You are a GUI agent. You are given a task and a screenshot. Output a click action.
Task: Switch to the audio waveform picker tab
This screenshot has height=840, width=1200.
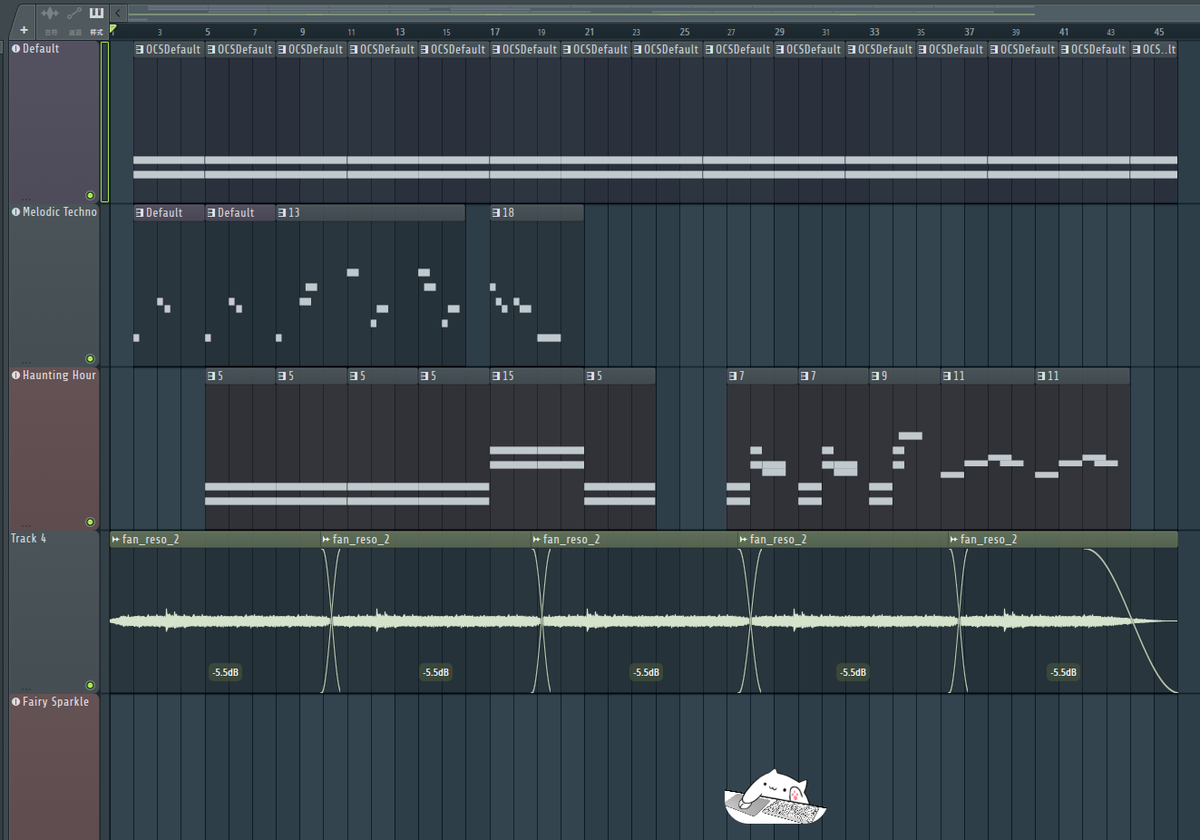48,13
